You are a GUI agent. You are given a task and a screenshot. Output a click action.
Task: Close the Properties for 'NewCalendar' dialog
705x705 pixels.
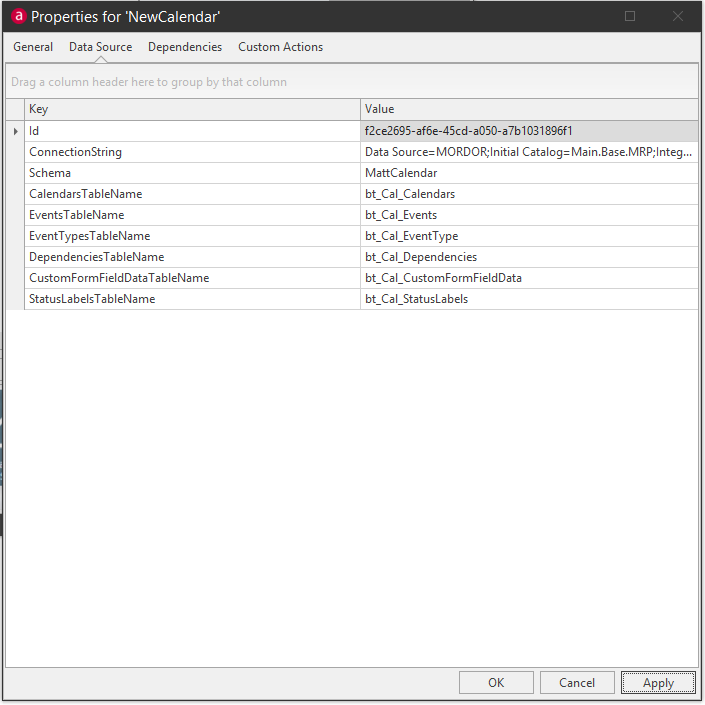tap(678, 16)
